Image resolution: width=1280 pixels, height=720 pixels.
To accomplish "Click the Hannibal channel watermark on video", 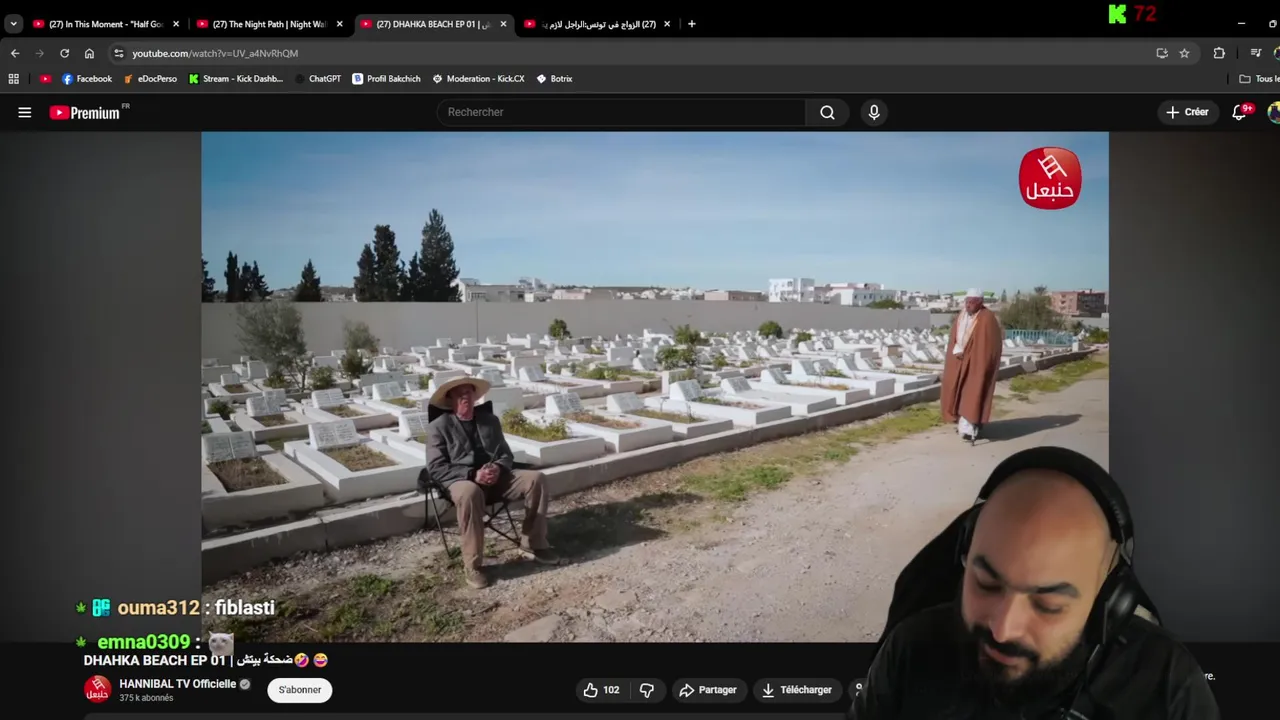I will pos(1050,178).
